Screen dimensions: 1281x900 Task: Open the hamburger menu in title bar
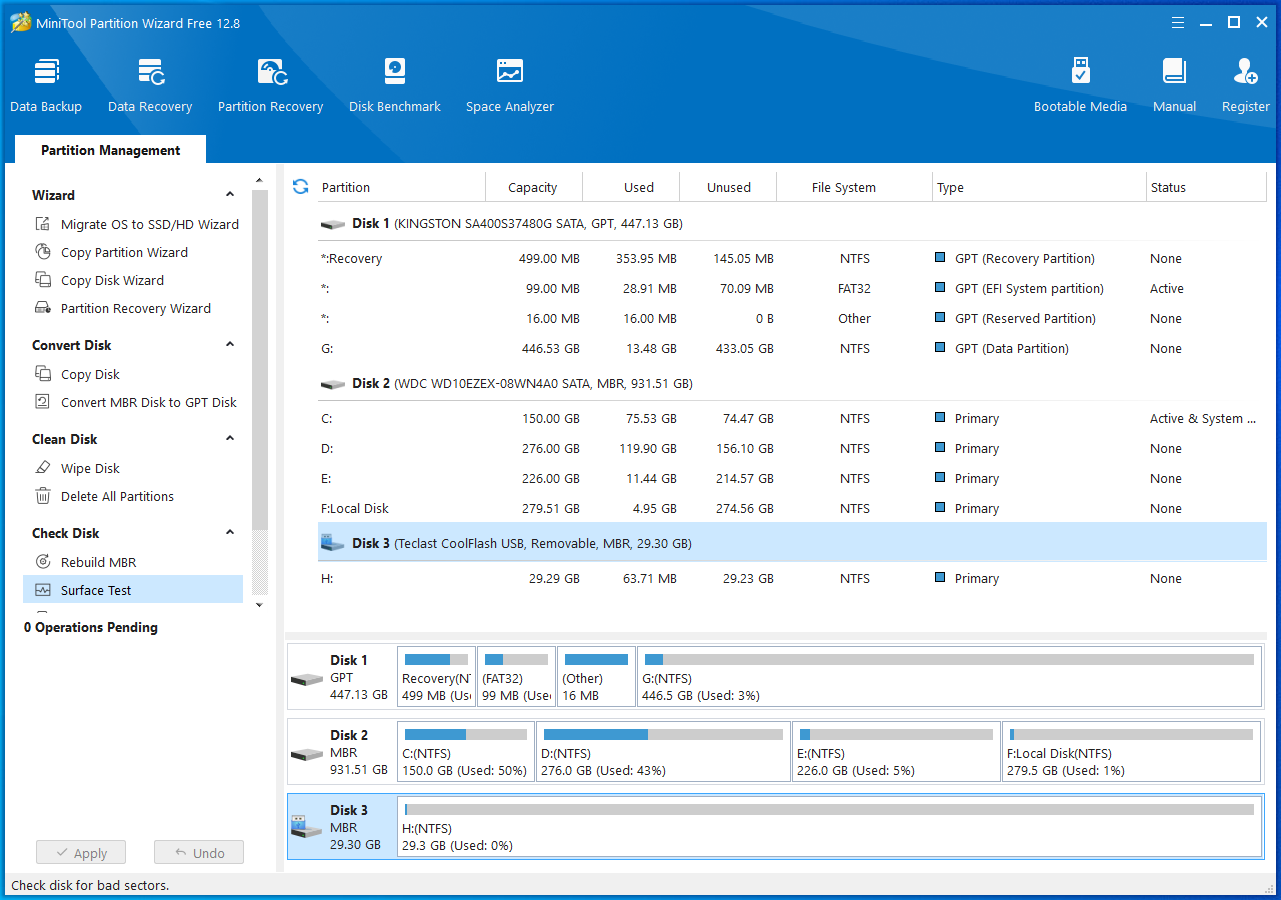click(x=1178, y=22)
